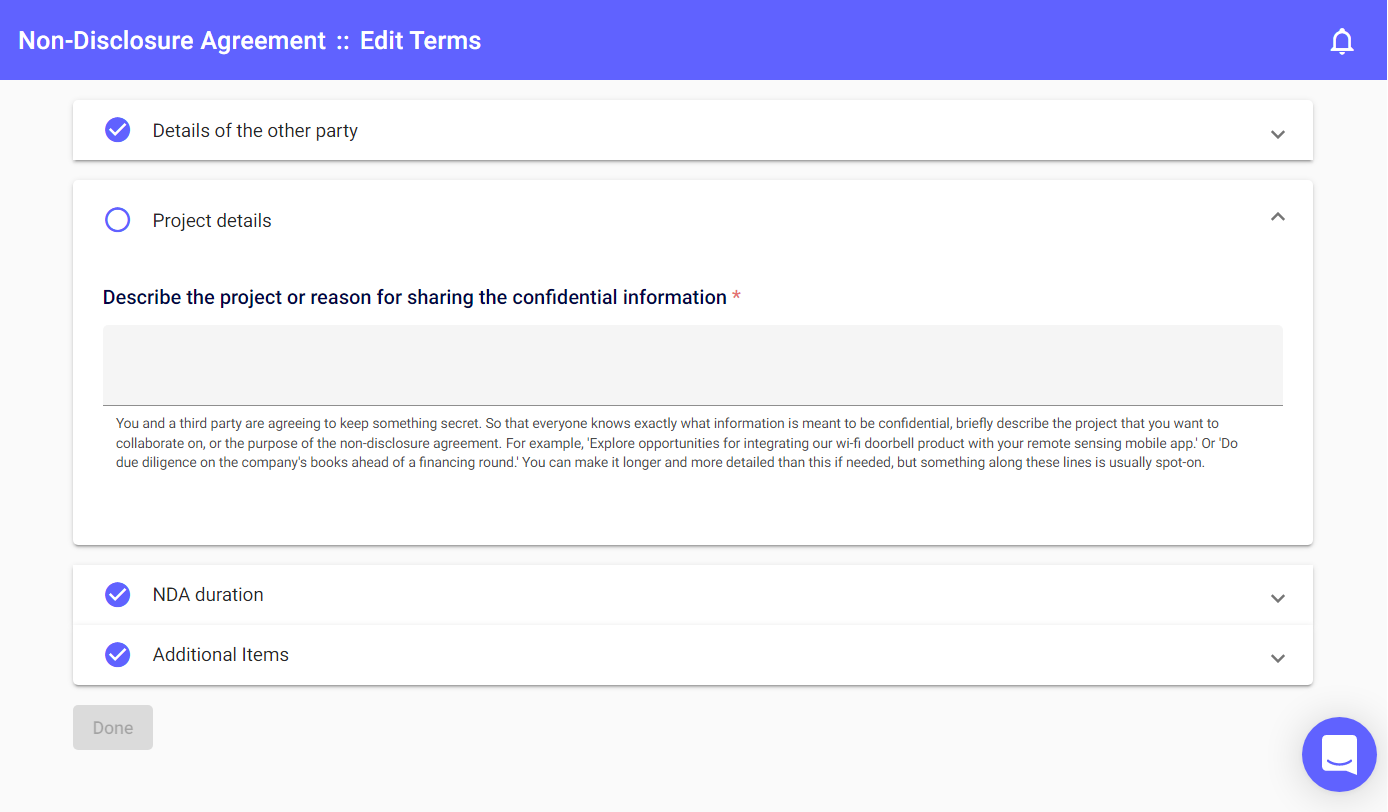The image size is (1388, 812).
Task: Select the Project details heading
Action: pyautogui.click(x=212, y=221)
